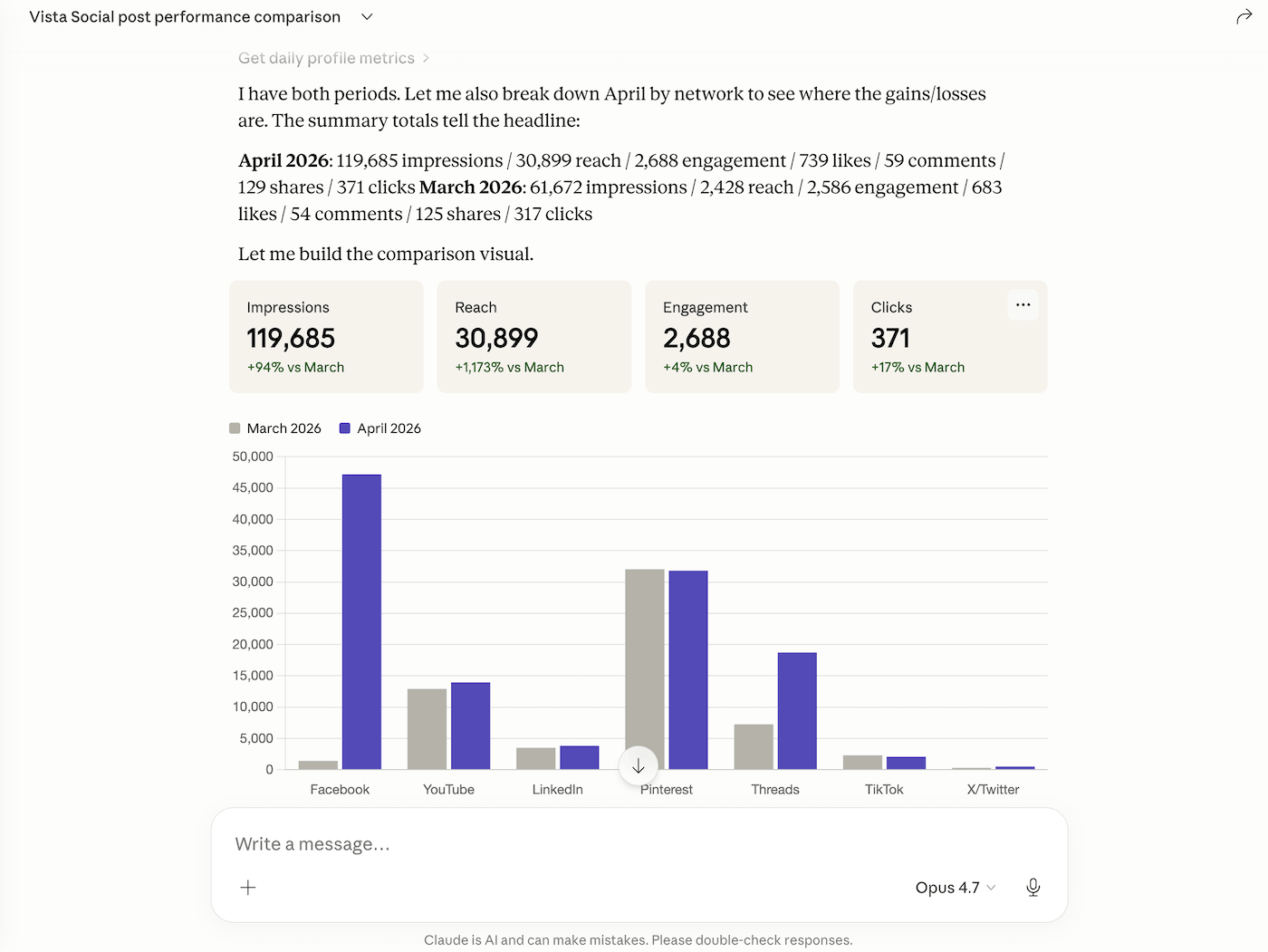Click the LinkedIn April 2026 bar

click(580, 758)
